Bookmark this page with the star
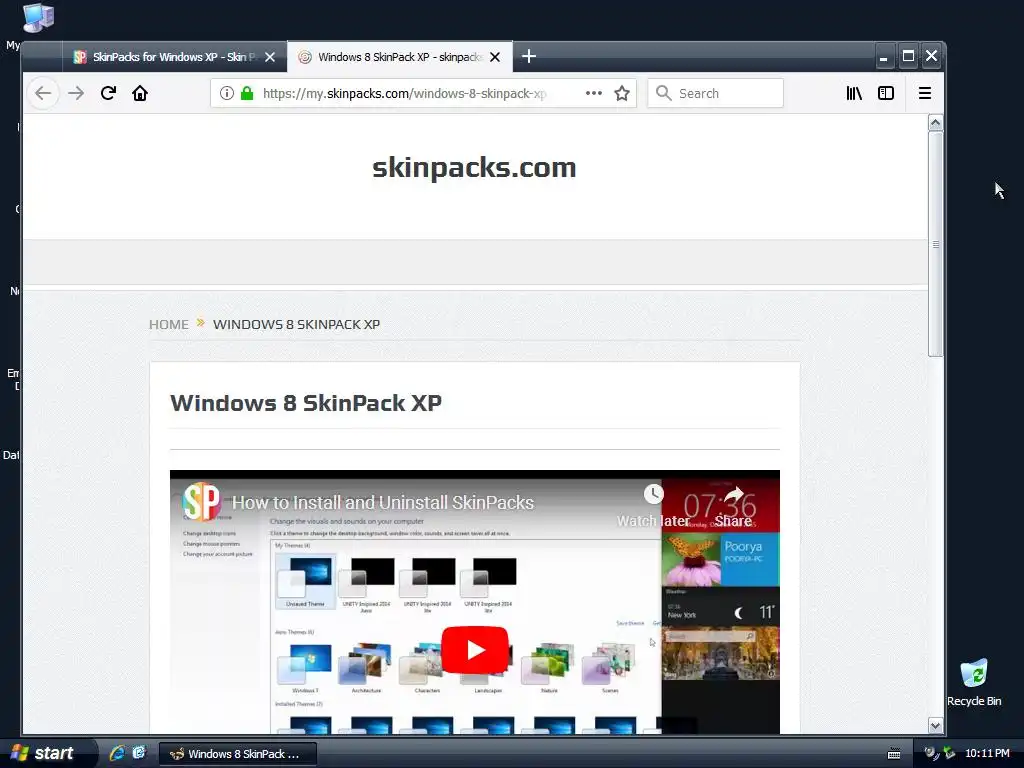 click(x=622, y=93)
